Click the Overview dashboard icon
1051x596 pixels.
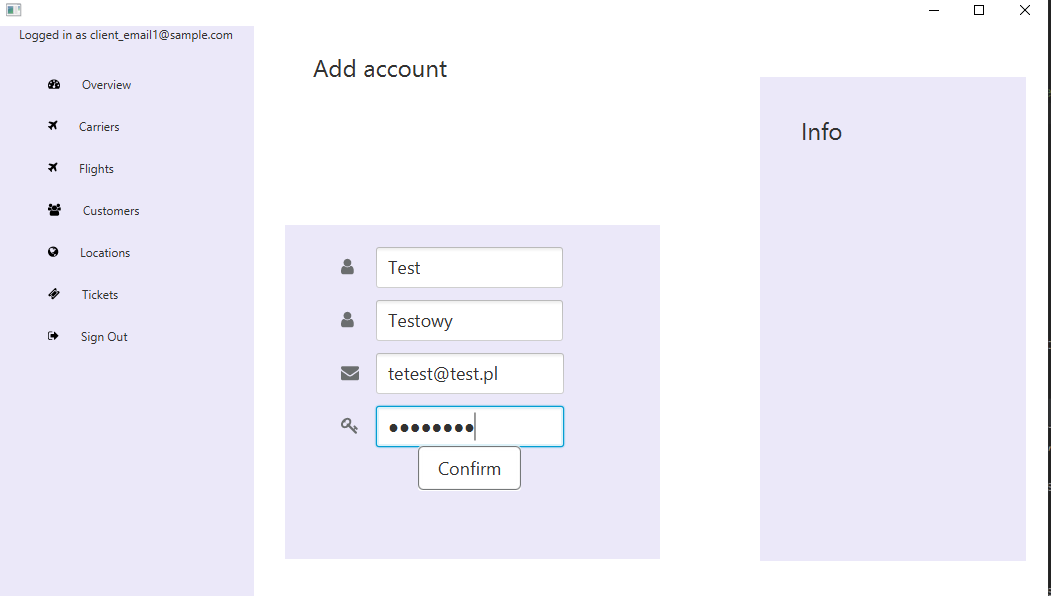click(54, 85)
